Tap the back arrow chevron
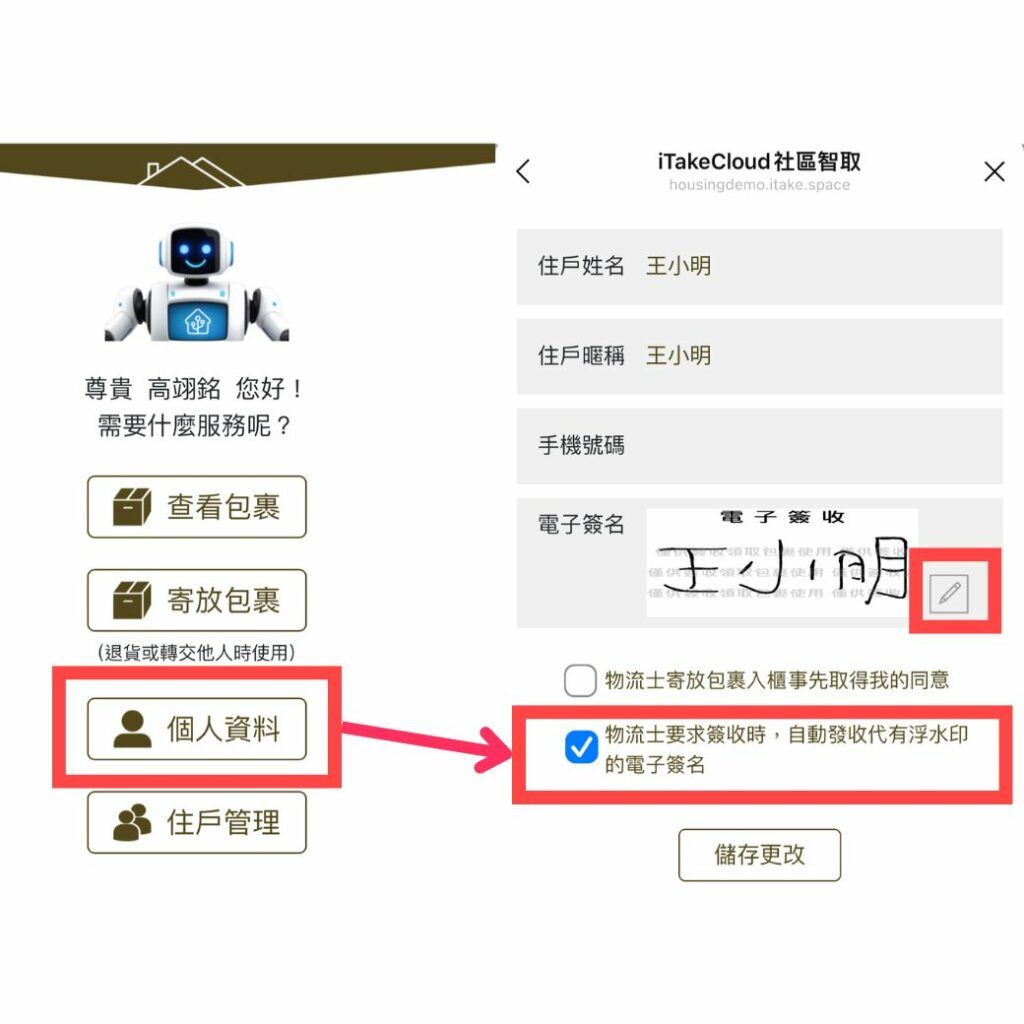The image size is (1024, 1024). click(523, 171)
